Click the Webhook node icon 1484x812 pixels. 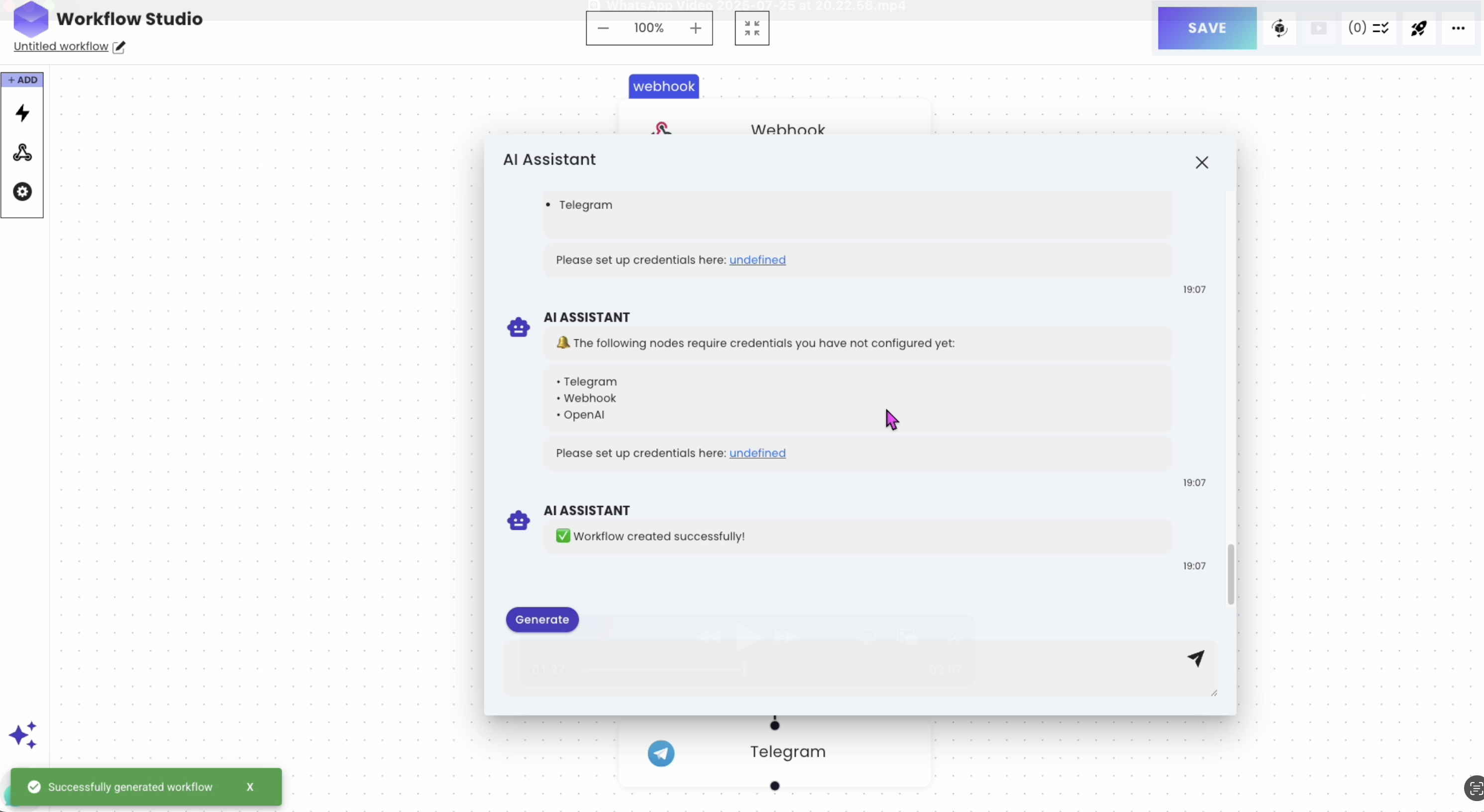661,128
